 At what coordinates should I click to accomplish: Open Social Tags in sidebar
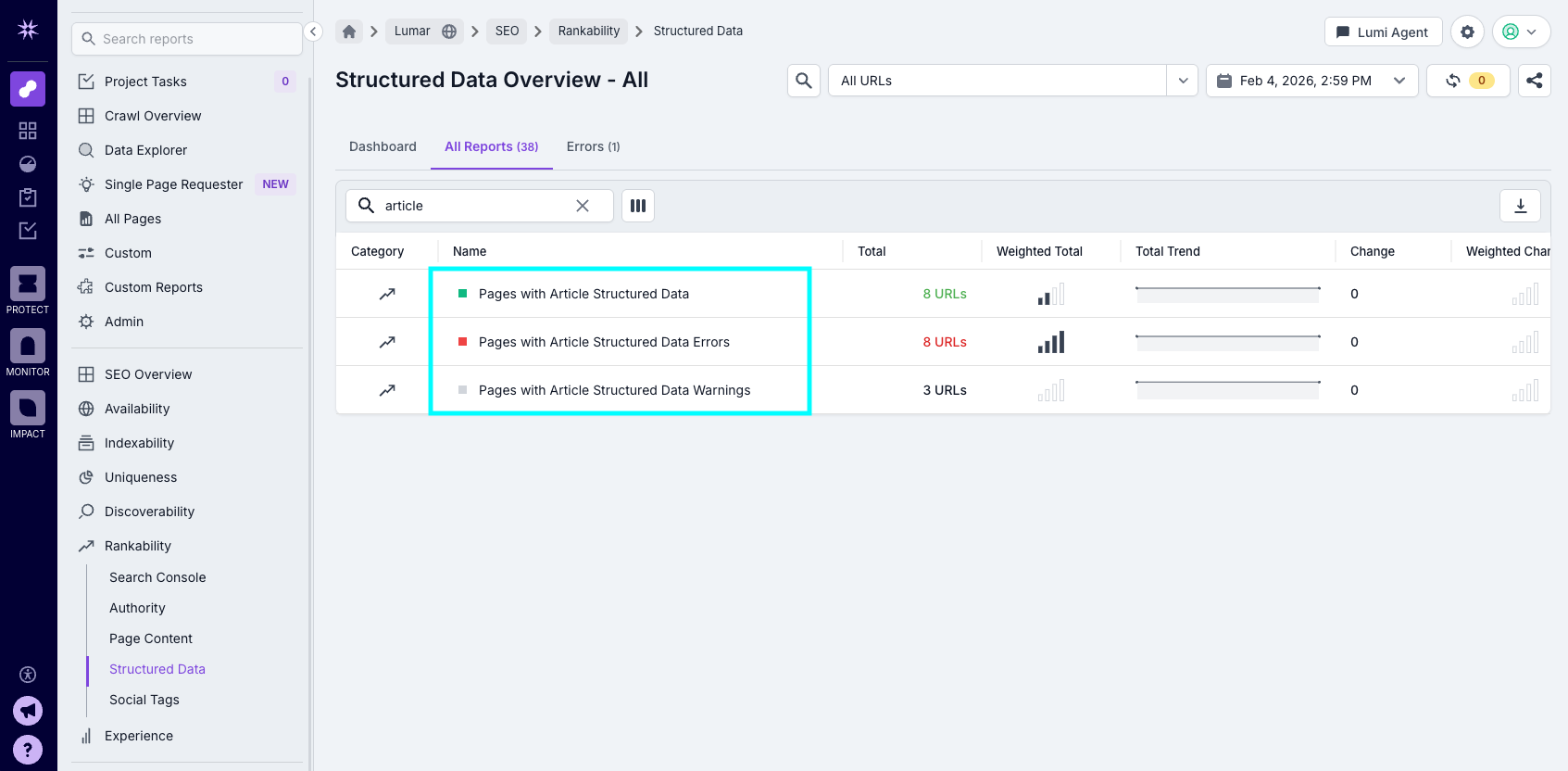point(144,700)
